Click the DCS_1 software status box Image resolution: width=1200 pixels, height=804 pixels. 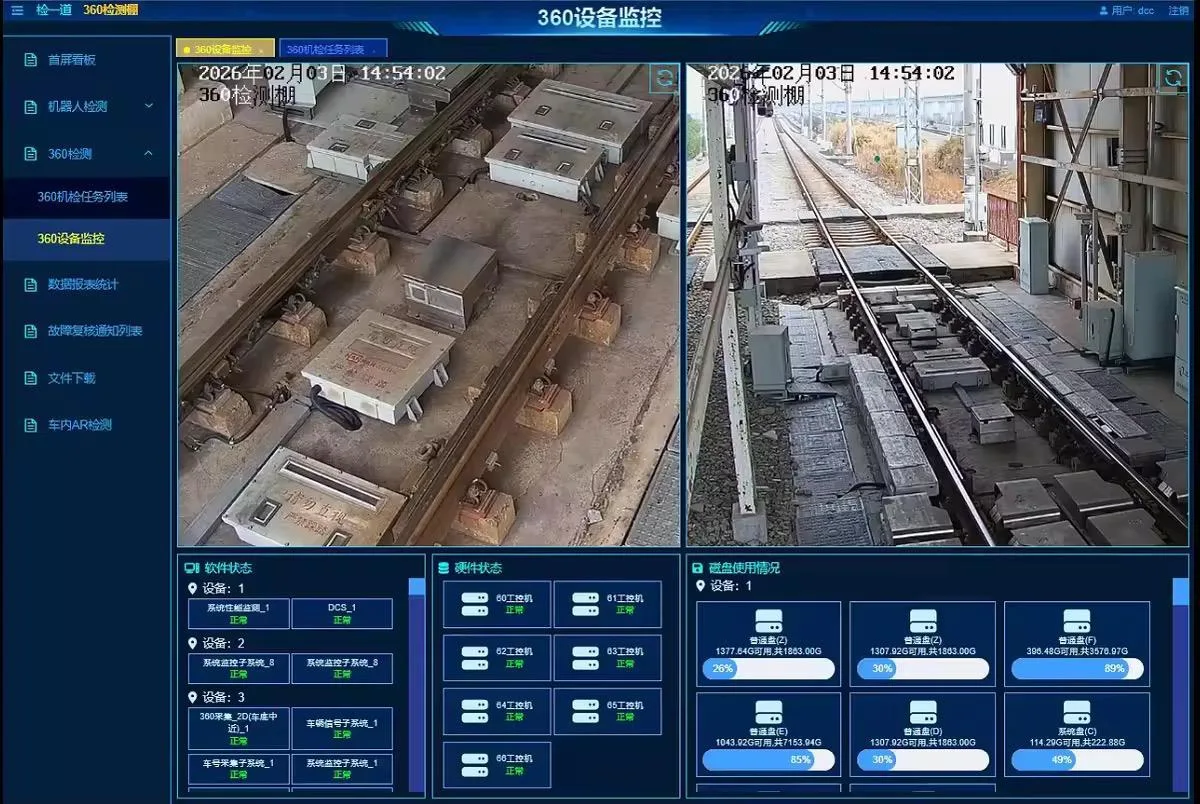coord(342,613)
